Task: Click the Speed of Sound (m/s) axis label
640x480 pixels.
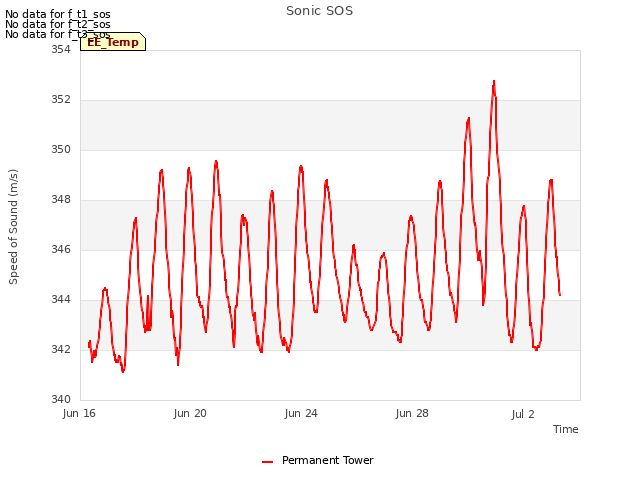Action: click(13, 227)
